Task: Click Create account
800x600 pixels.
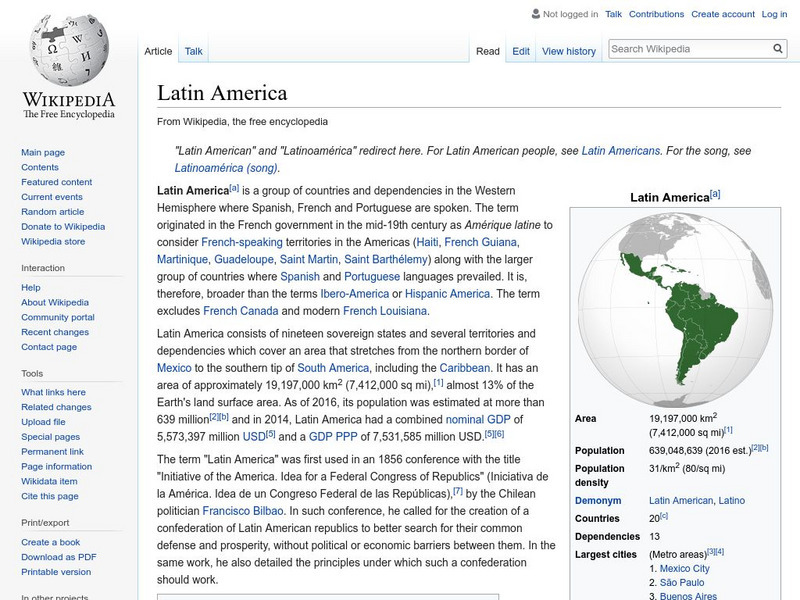Action: click(723, 14)
